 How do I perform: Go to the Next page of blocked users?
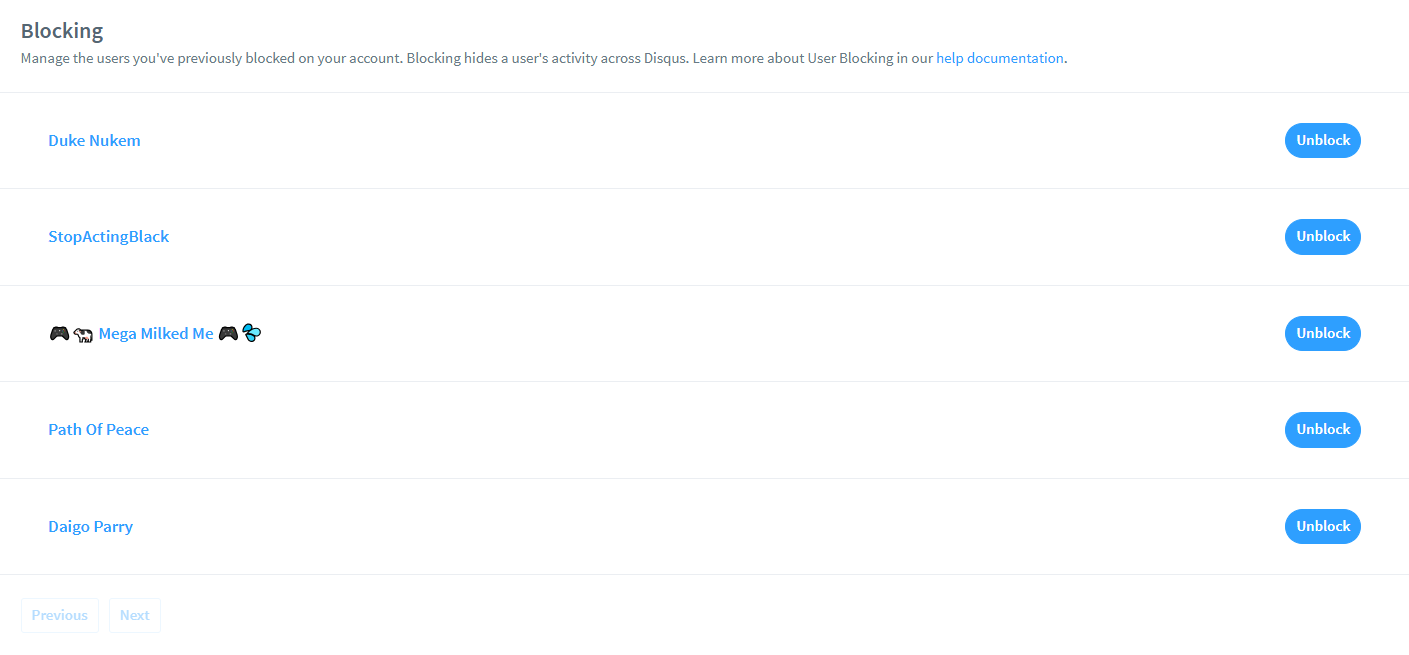point(135,615)
